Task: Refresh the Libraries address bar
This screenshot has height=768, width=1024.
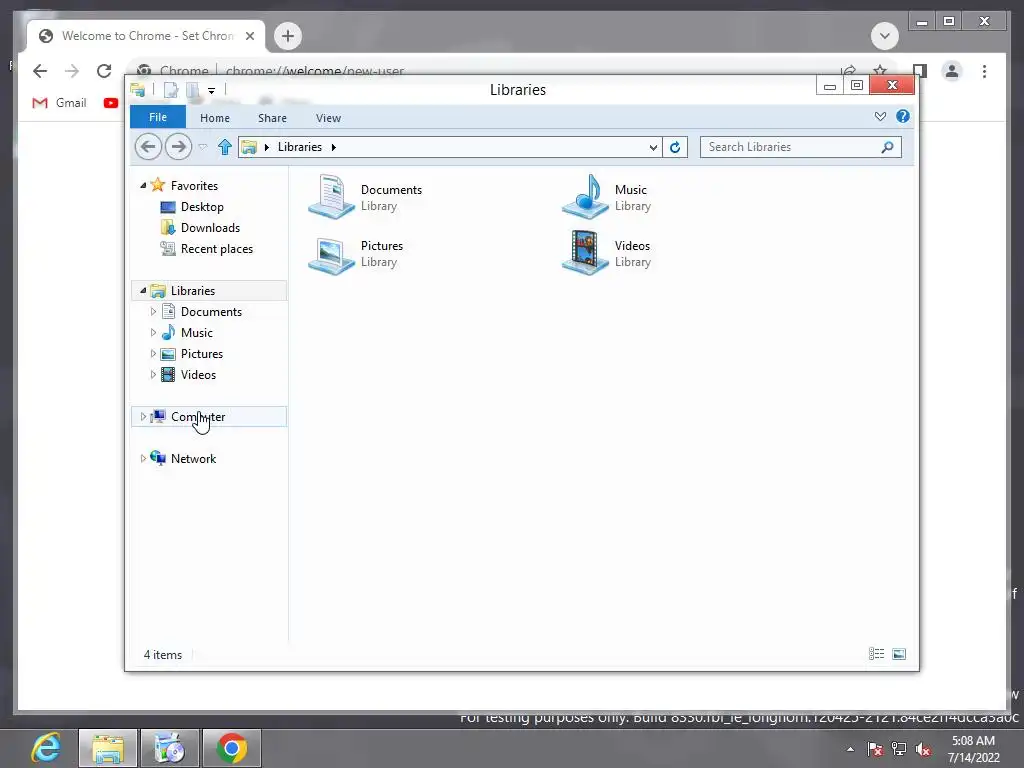Action: coord(675,147)
